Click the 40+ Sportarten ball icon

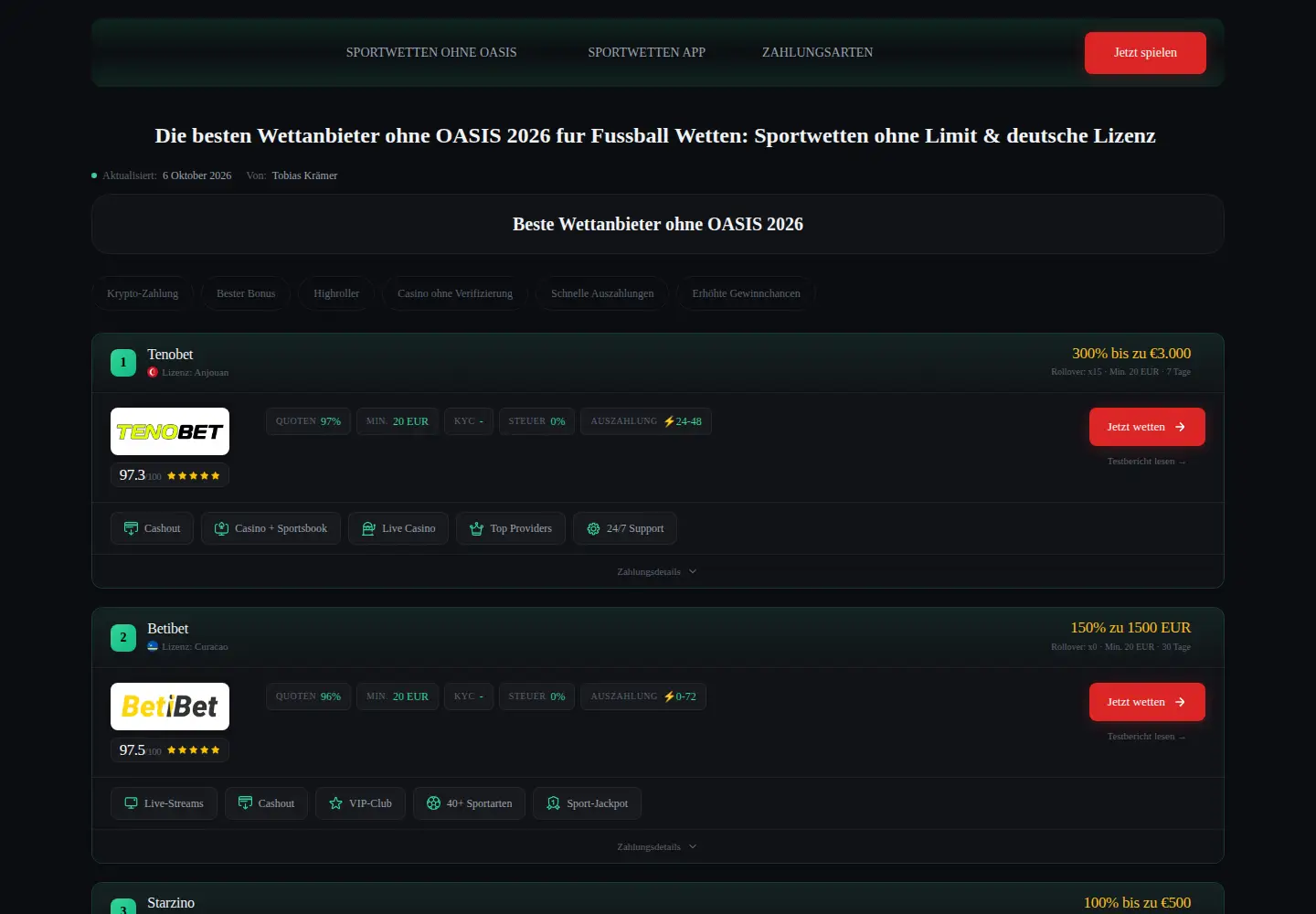tap(433, 803)
